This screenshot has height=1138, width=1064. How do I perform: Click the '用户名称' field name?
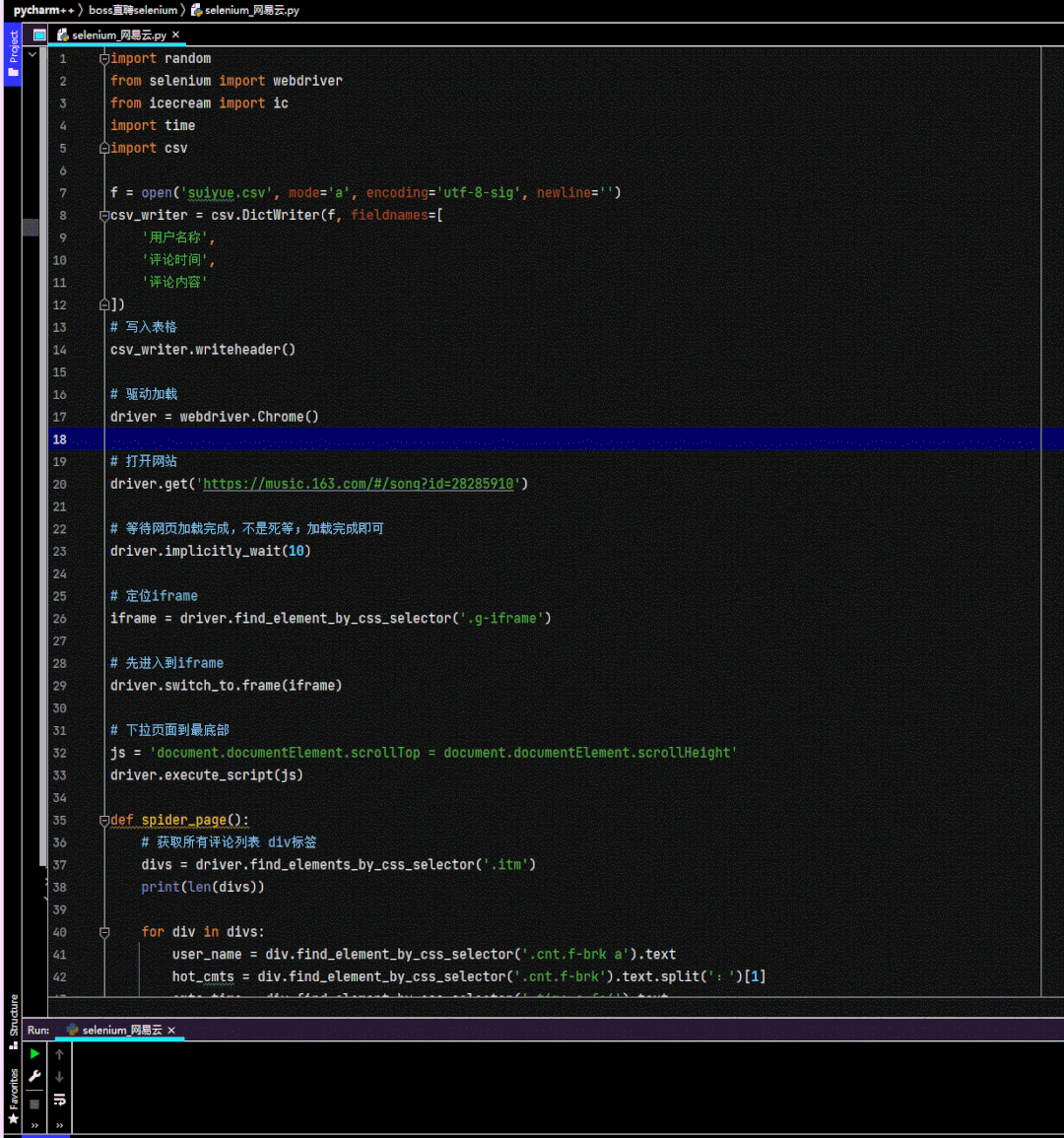[175, 237]
